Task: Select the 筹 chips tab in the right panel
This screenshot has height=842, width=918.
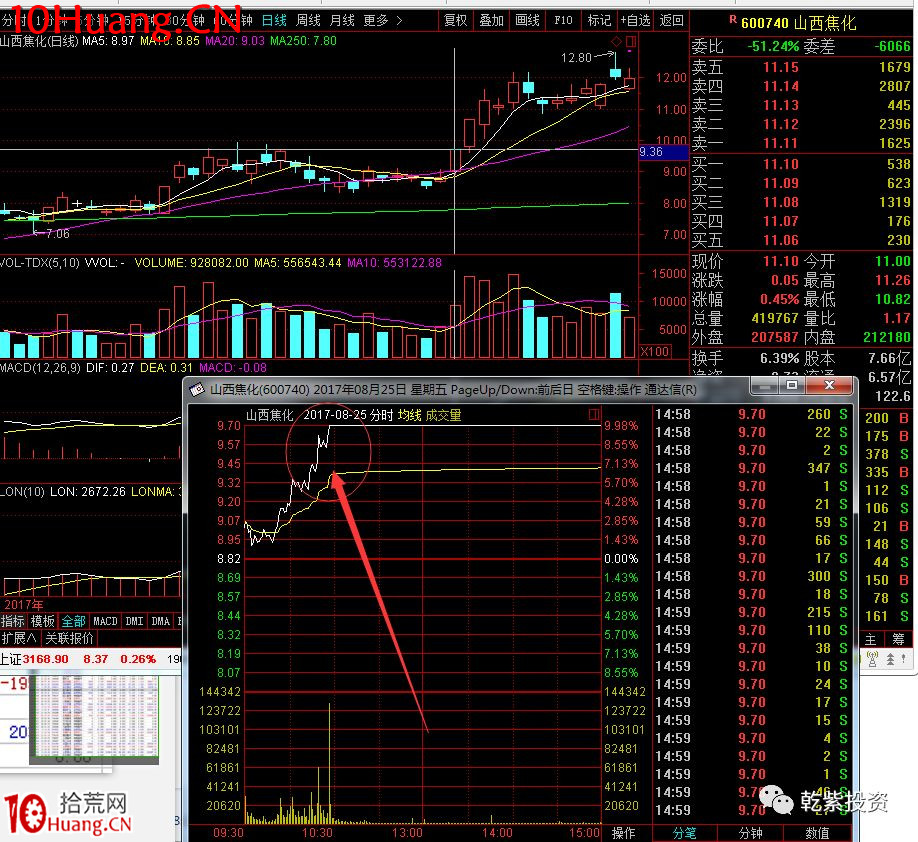Action: [898, 639]
